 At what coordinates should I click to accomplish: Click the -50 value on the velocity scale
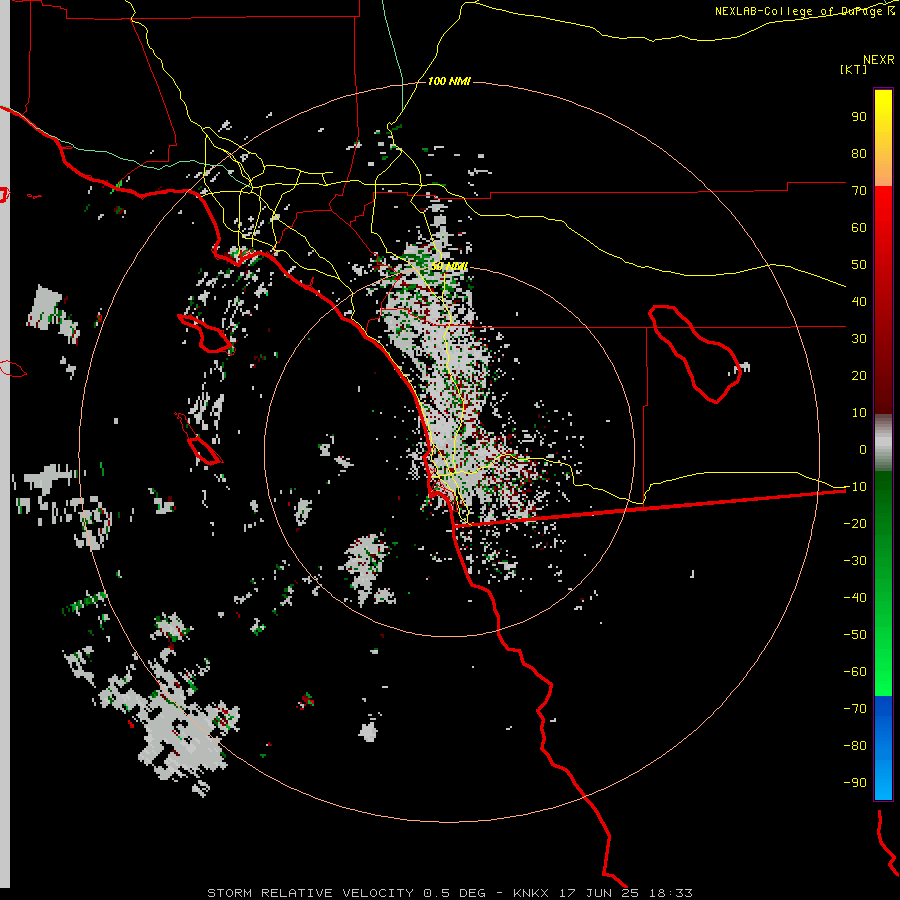(x=855, y=635)
